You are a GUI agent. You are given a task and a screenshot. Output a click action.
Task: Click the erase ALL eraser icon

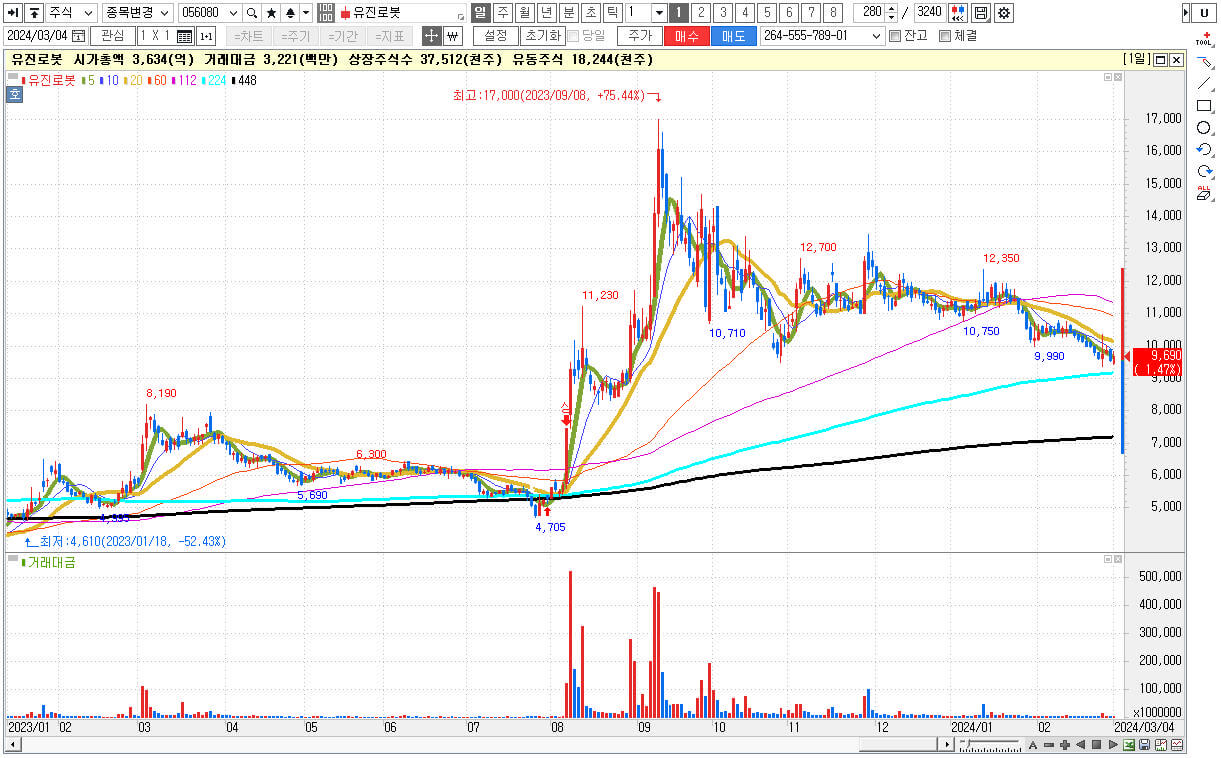point(1205,193)
